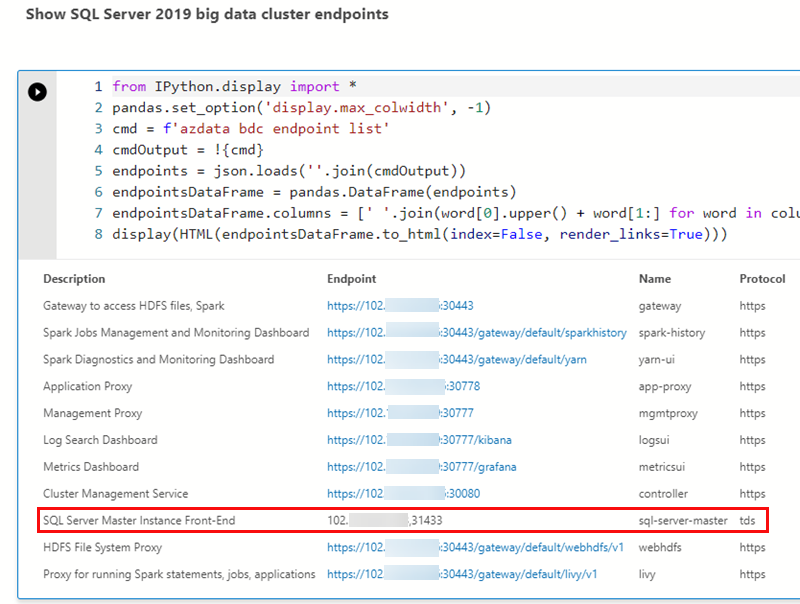Select the 'HDFS File System Proxy' description

click(103, 547)
